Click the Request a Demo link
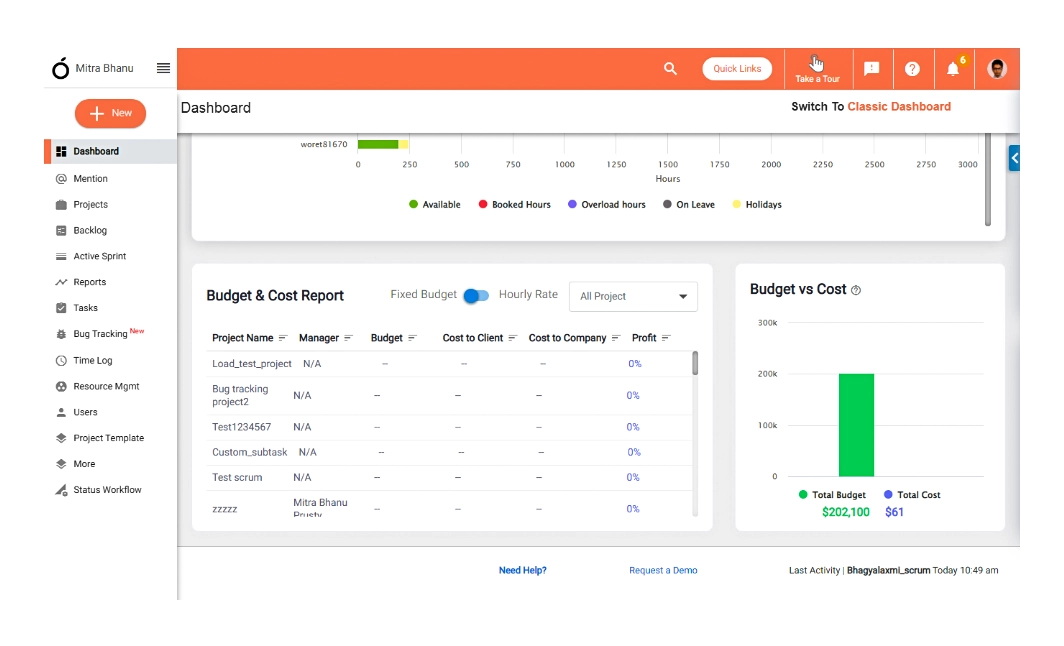1064x646 pixels. (x=663, y=570)
